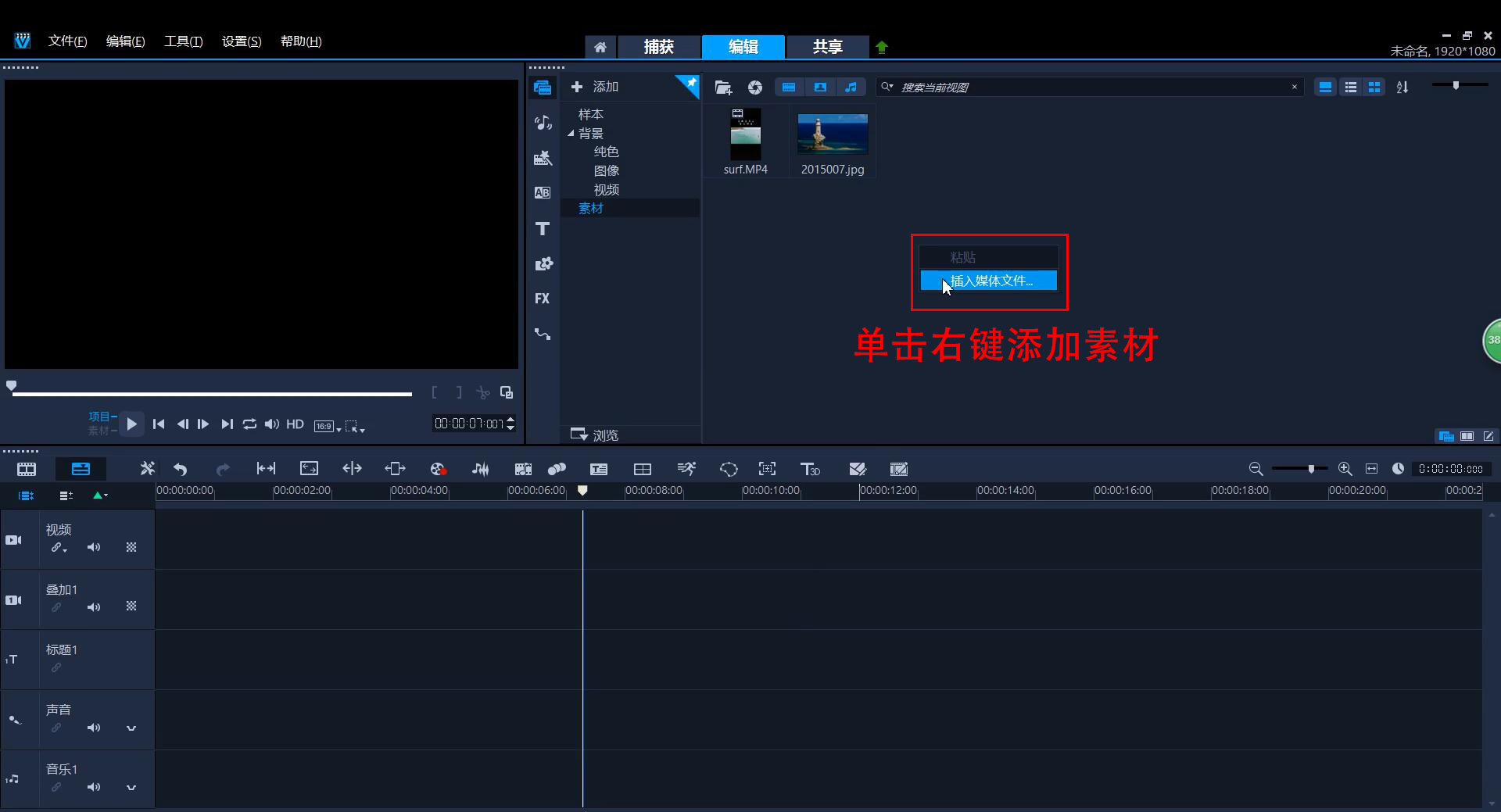Select the T title panel icon
The height and width of the screenshot is (812, 1501).
pos(543,228)
